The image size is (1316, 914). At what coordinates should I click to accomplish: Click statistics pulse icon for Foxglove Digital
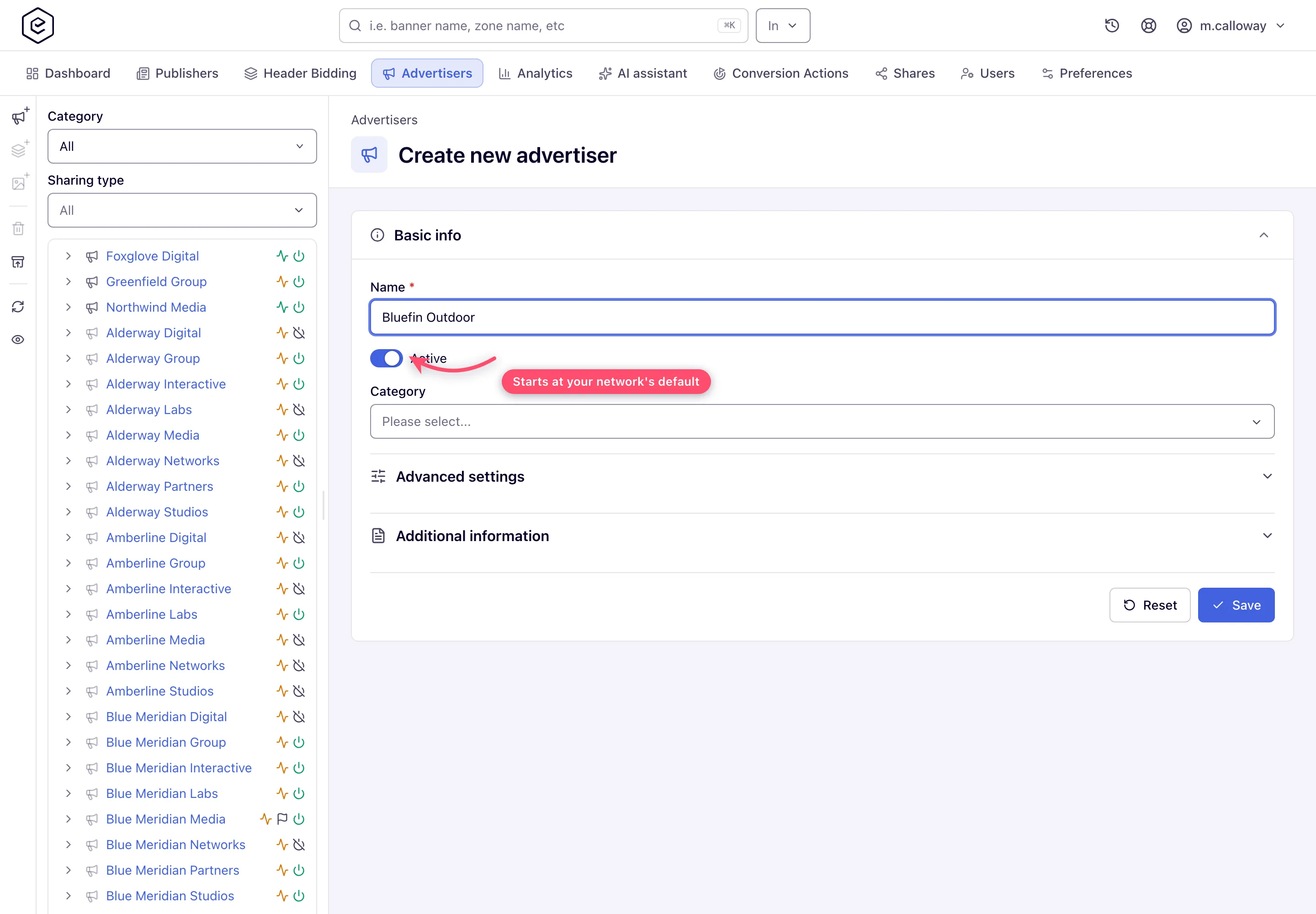pos(282,256)
